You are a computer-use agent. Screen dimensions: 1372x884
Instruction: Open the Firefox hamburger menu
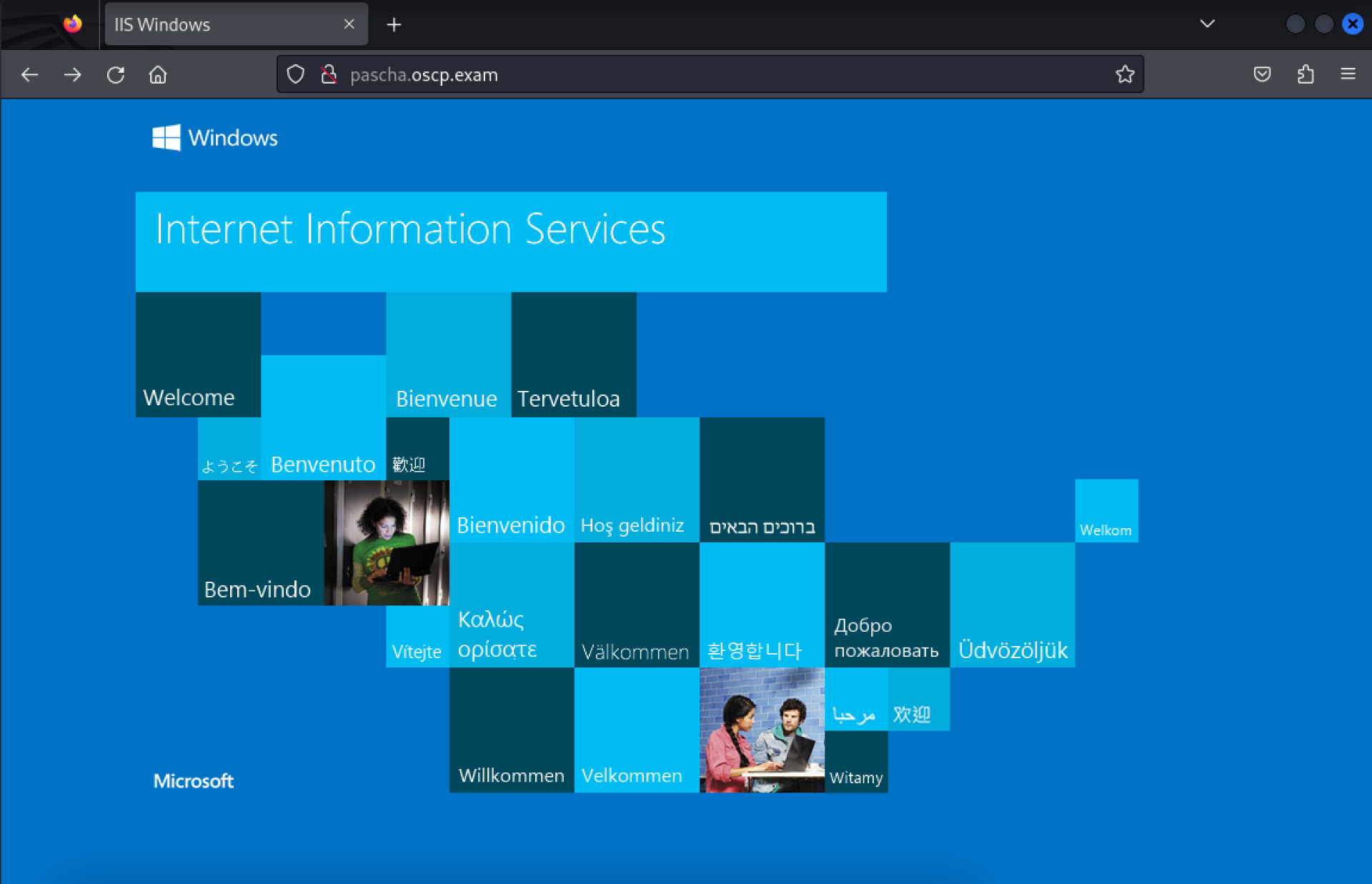[1348, 74]
